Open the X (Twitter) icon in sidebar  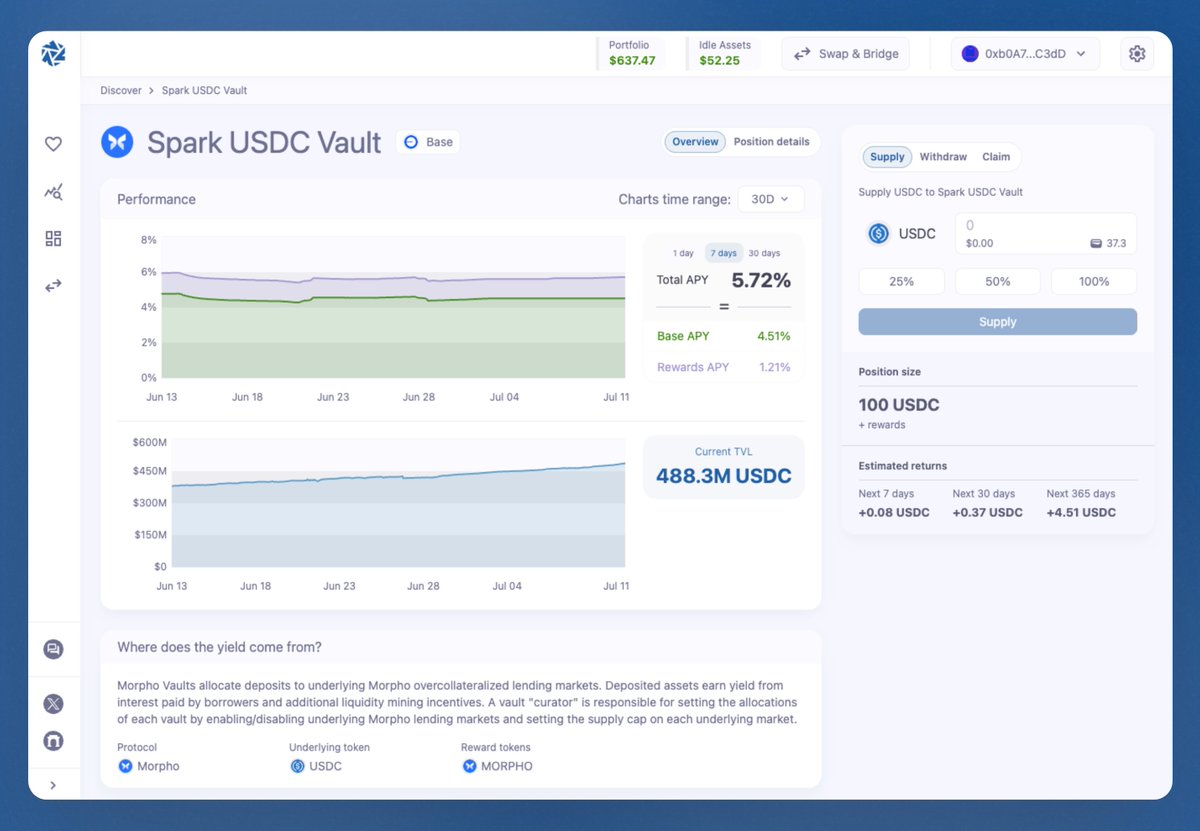[x=53, y=703]
